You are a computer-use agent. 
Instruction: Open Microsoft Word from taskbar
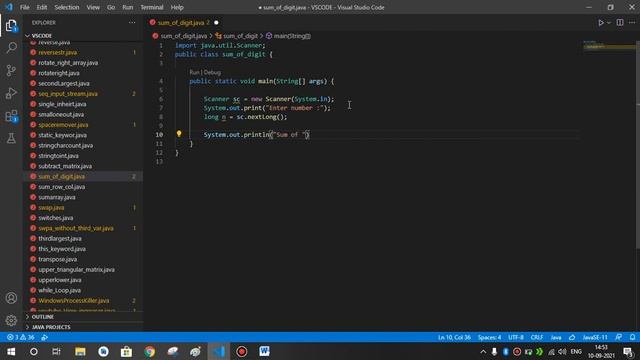tap(264, 351)
